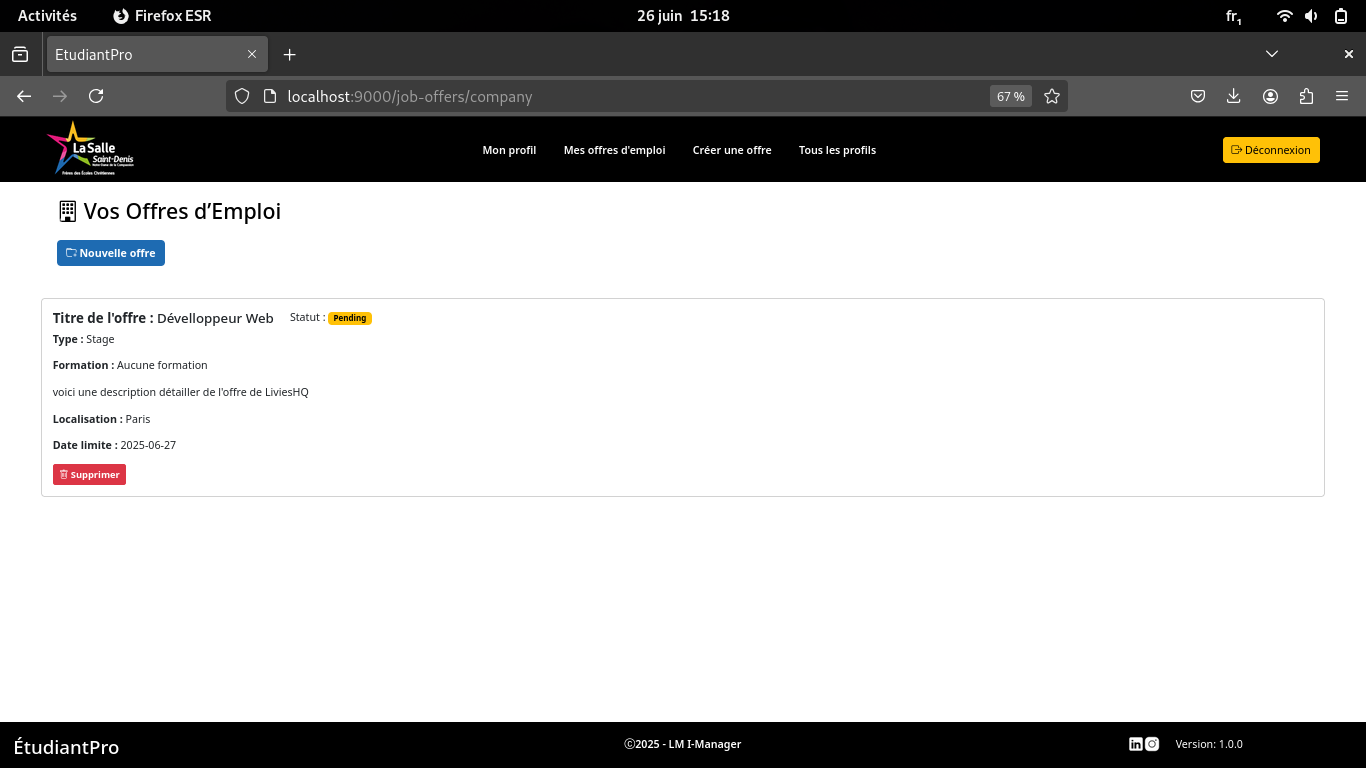
Task: Go to Mon profil page
Action: 509,150
